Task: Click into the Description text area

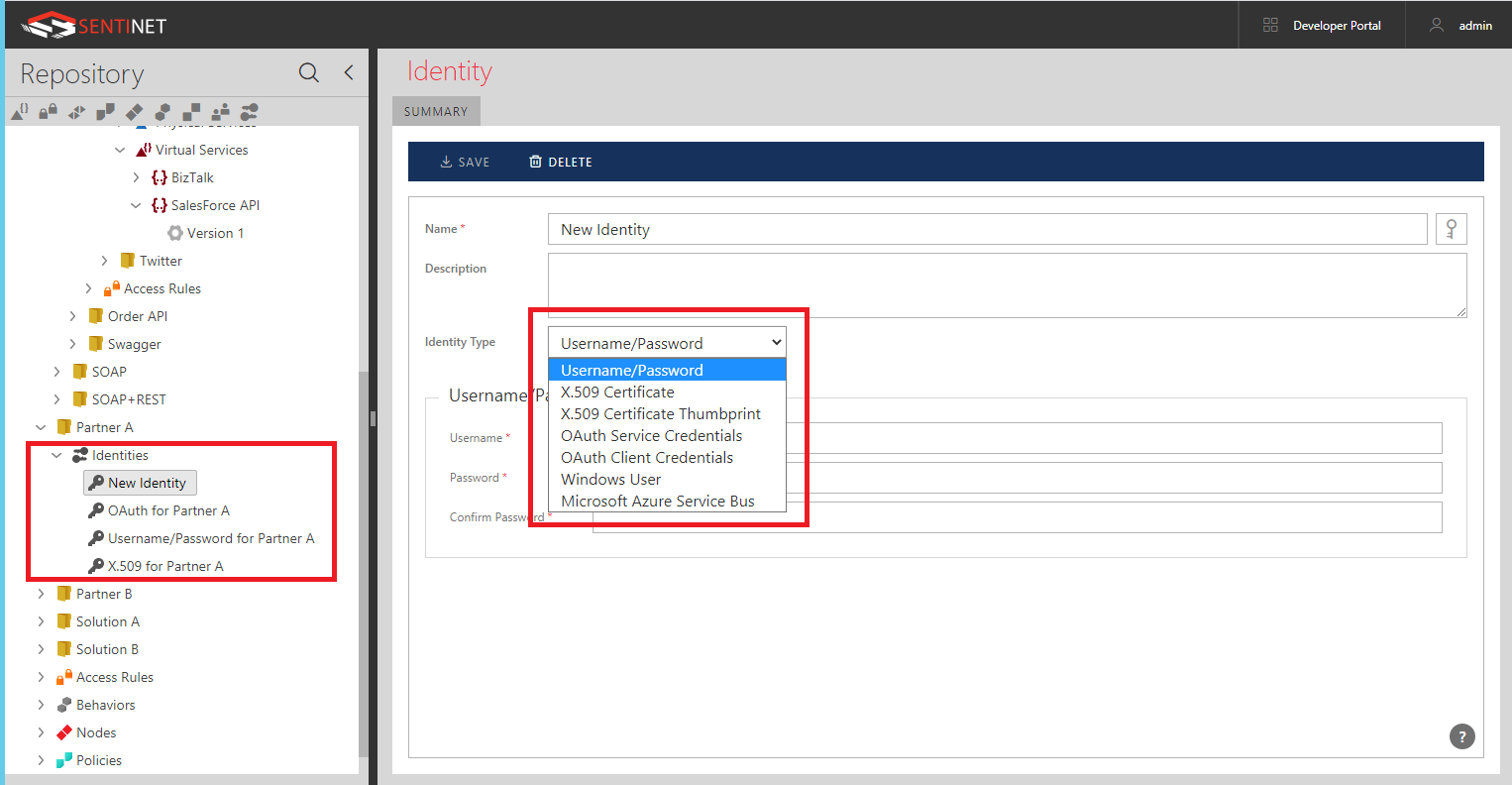Action: [x=1006, y=284]
